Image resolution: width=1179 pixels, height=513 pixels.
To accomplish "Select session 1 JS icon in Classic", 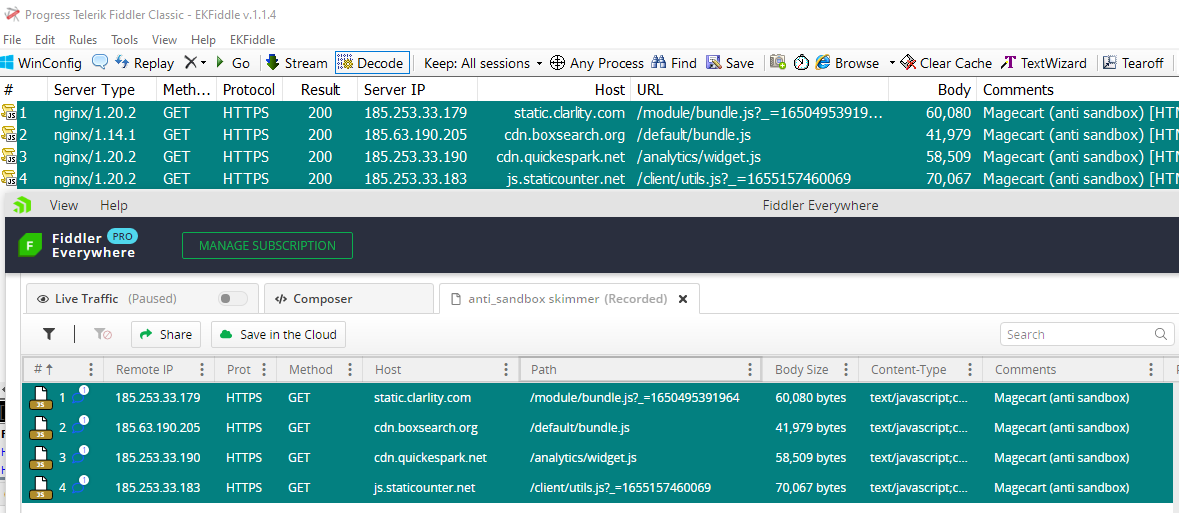I will [8, 113].
